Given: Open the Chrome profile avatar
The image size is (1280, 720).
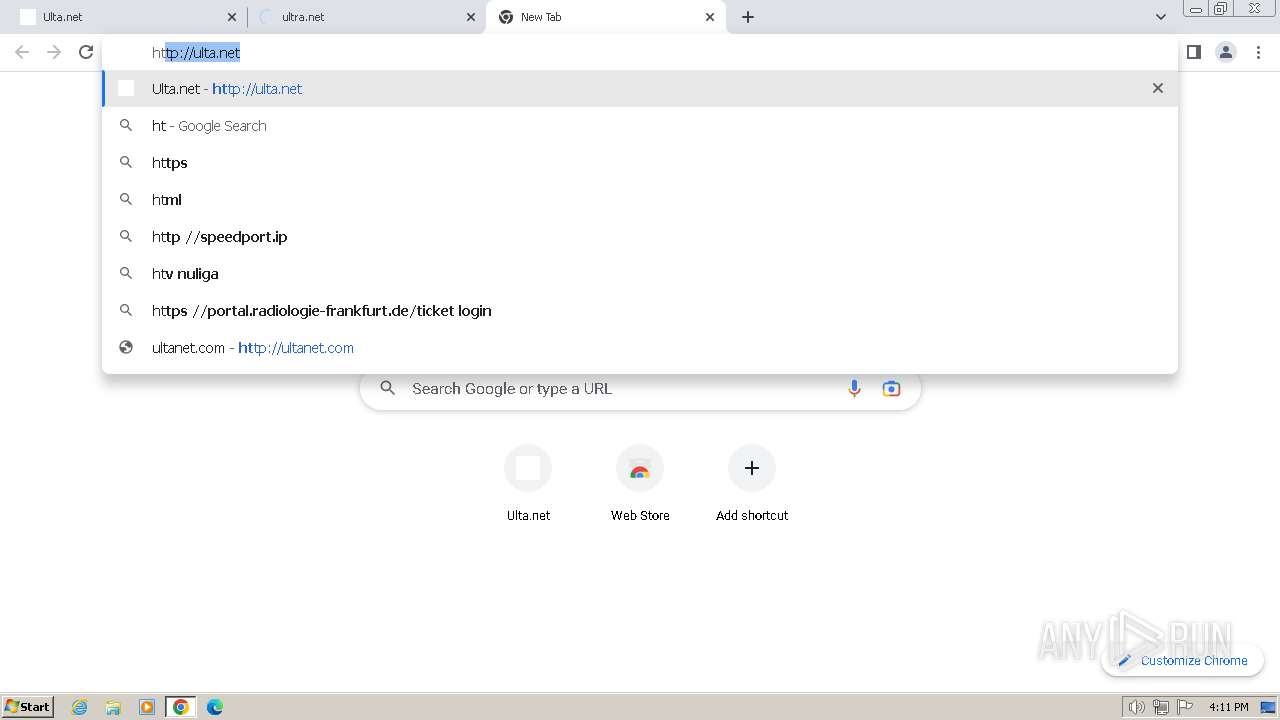Looking at the screenshot, I should (1226, 52).
